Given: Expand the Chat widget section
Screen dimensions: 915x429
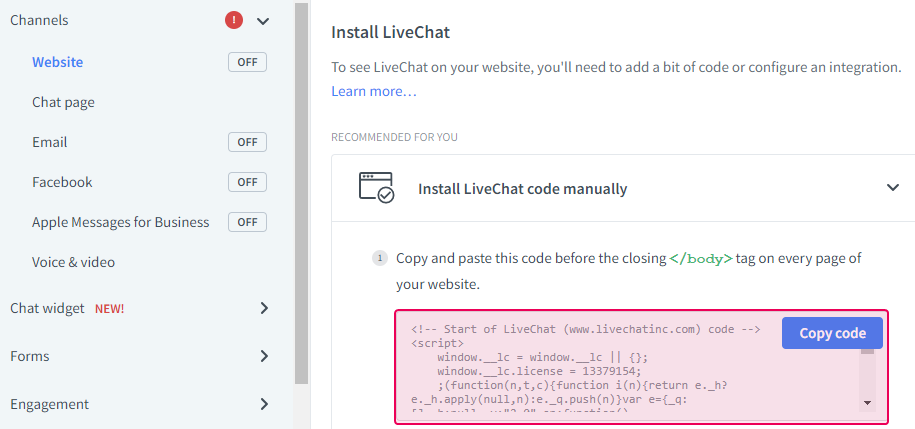Looking at the screenshot, I should pos(264,308).
